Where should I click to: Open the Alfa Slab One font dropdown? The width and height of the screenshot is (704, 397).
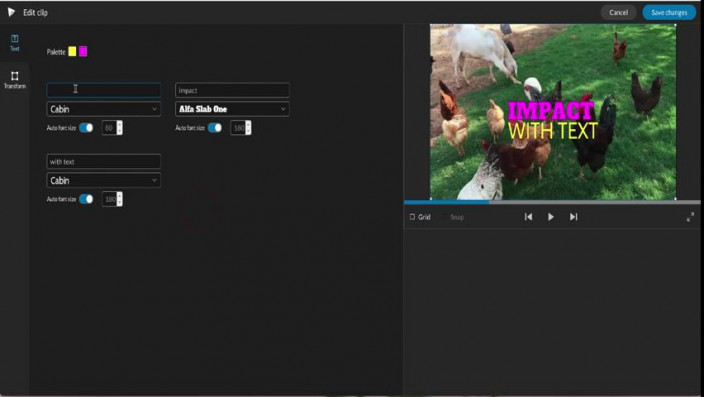click(x=232, y=109)
